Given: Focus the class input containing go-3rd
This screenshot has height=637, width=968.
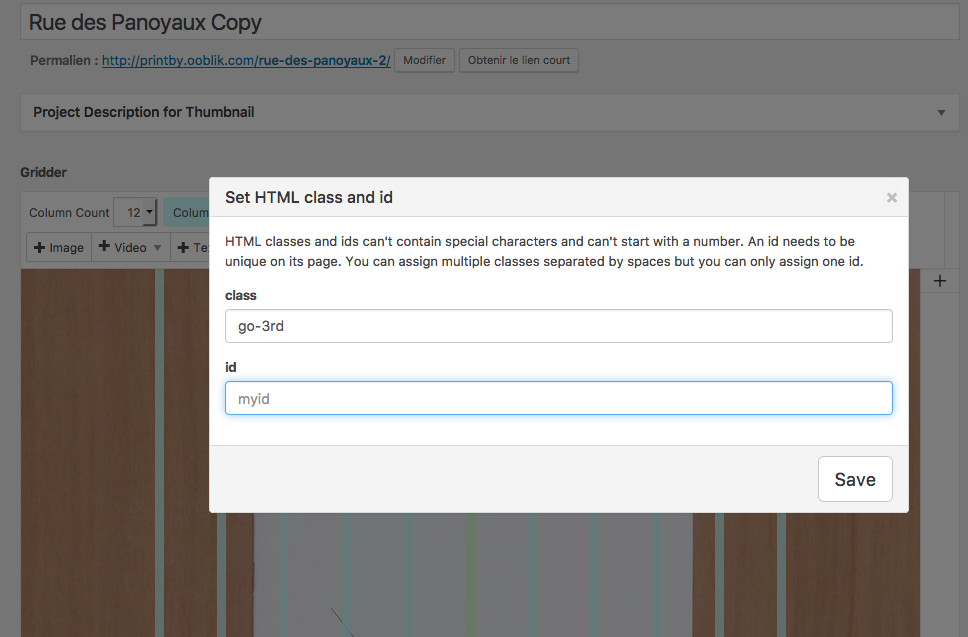Looking at the screenshot, I should coord(558,326).
